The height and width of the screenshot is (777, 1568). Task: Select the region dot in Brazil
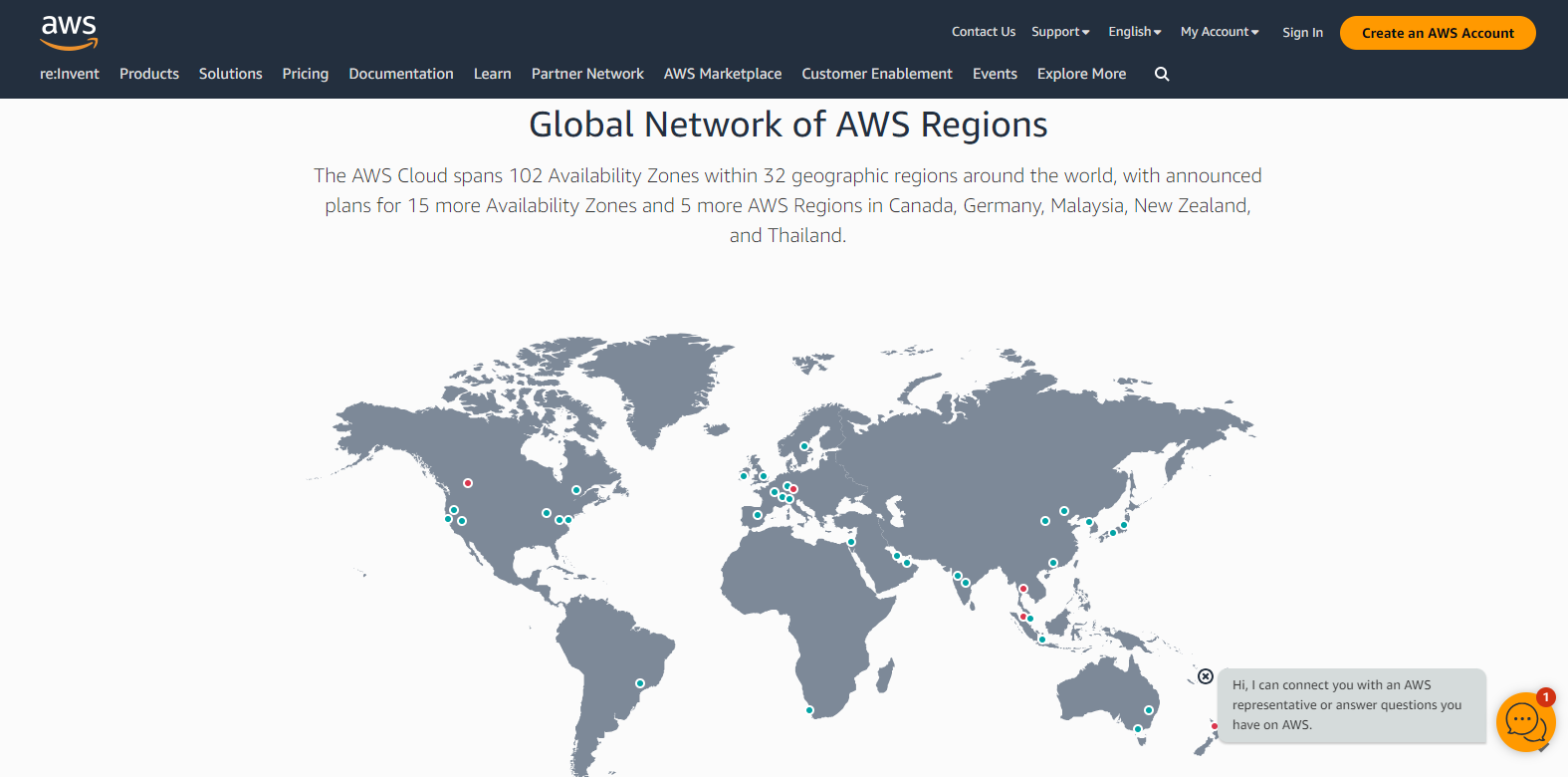tap(640, 683)
